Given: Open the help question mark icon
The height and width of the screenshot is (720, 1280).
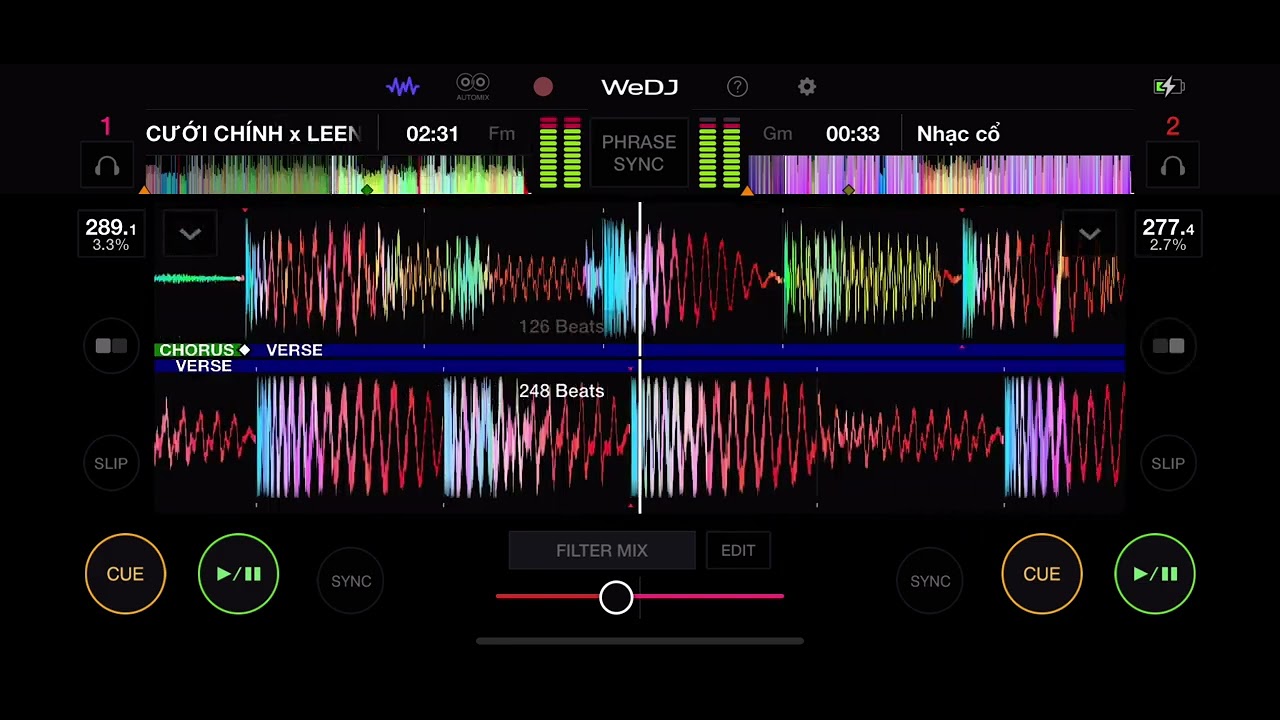Looking at the screenshot, I should tap(737, 87).
